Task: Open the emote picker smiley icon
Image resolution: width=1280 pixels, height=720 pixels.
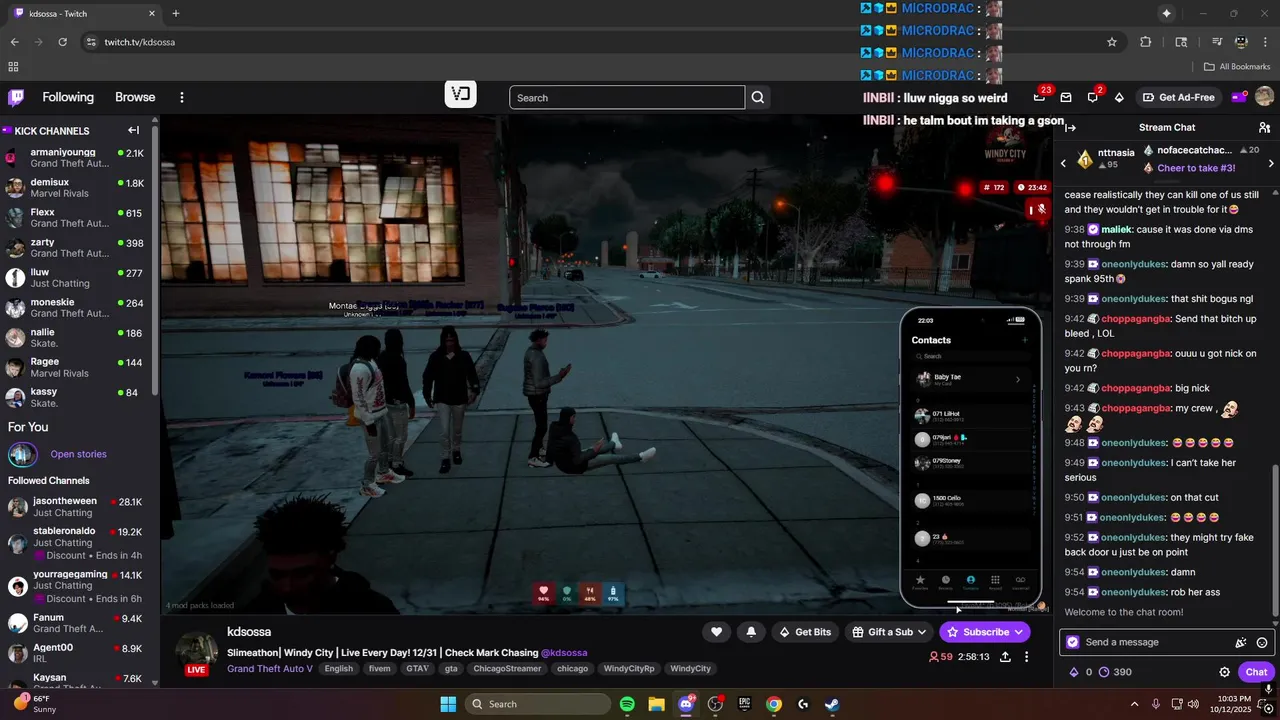Action: (x=1262, y=642)
